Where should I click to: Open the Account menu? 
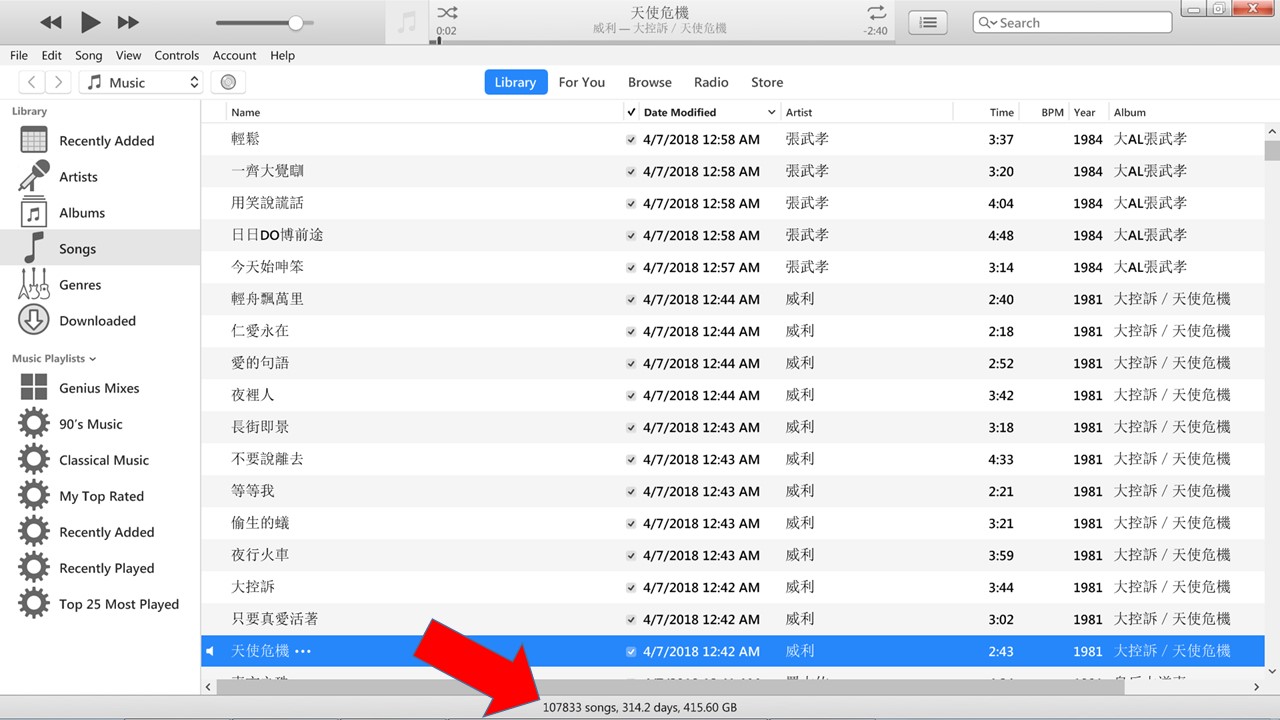click(234, 55)
